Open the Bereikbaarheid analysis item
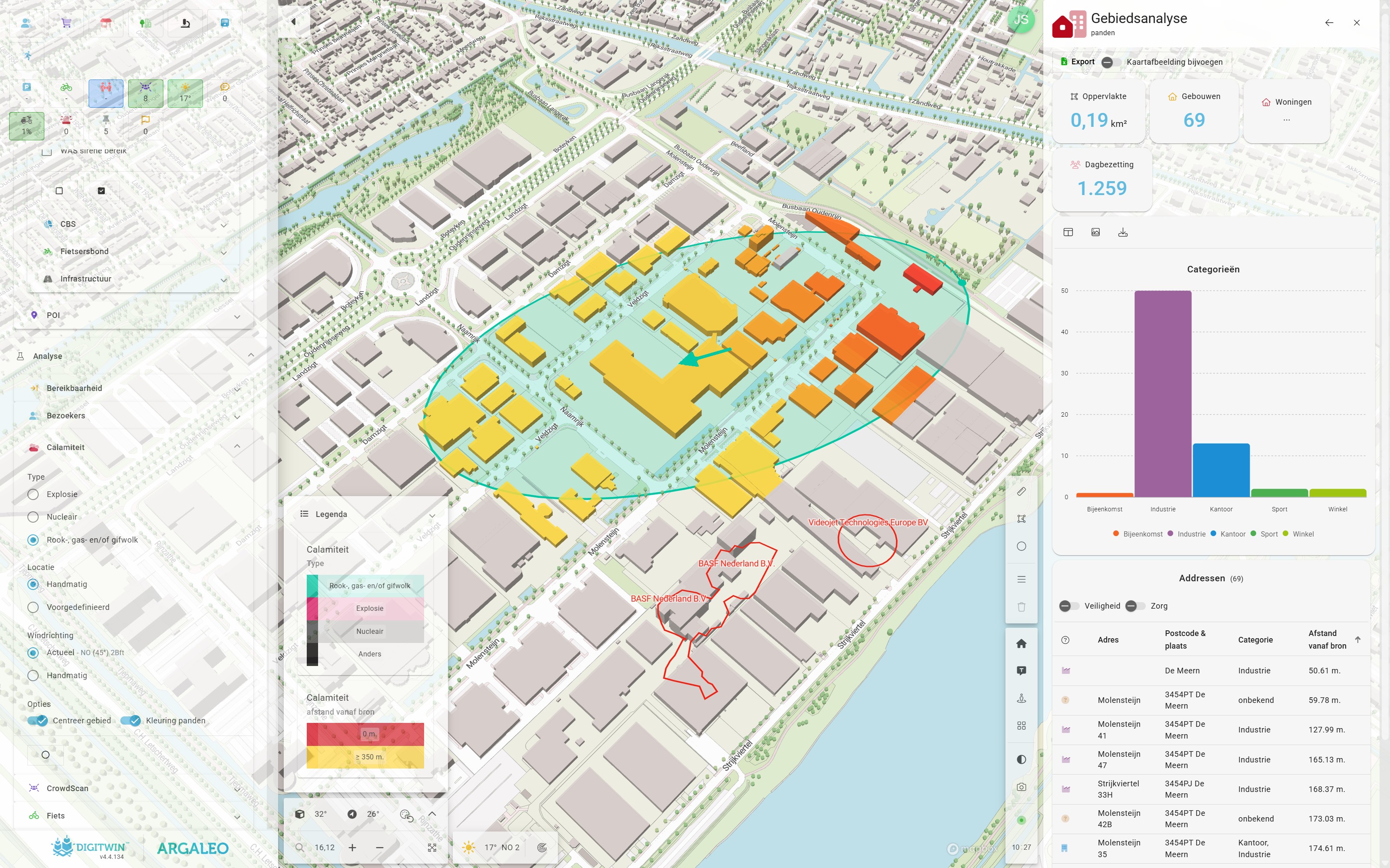Screen dimensions: 1390x868 [74, 388]
